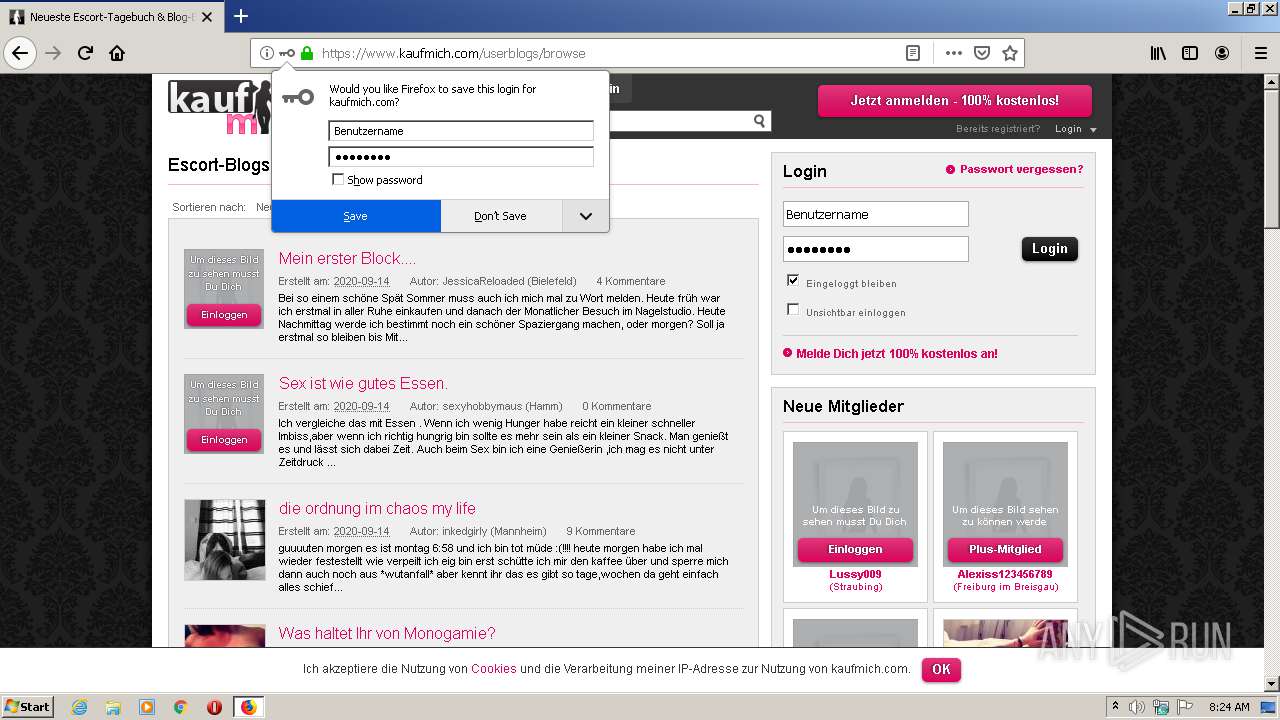
Task: Click the volume icon in system tray
Action: tap(1137, 707)
